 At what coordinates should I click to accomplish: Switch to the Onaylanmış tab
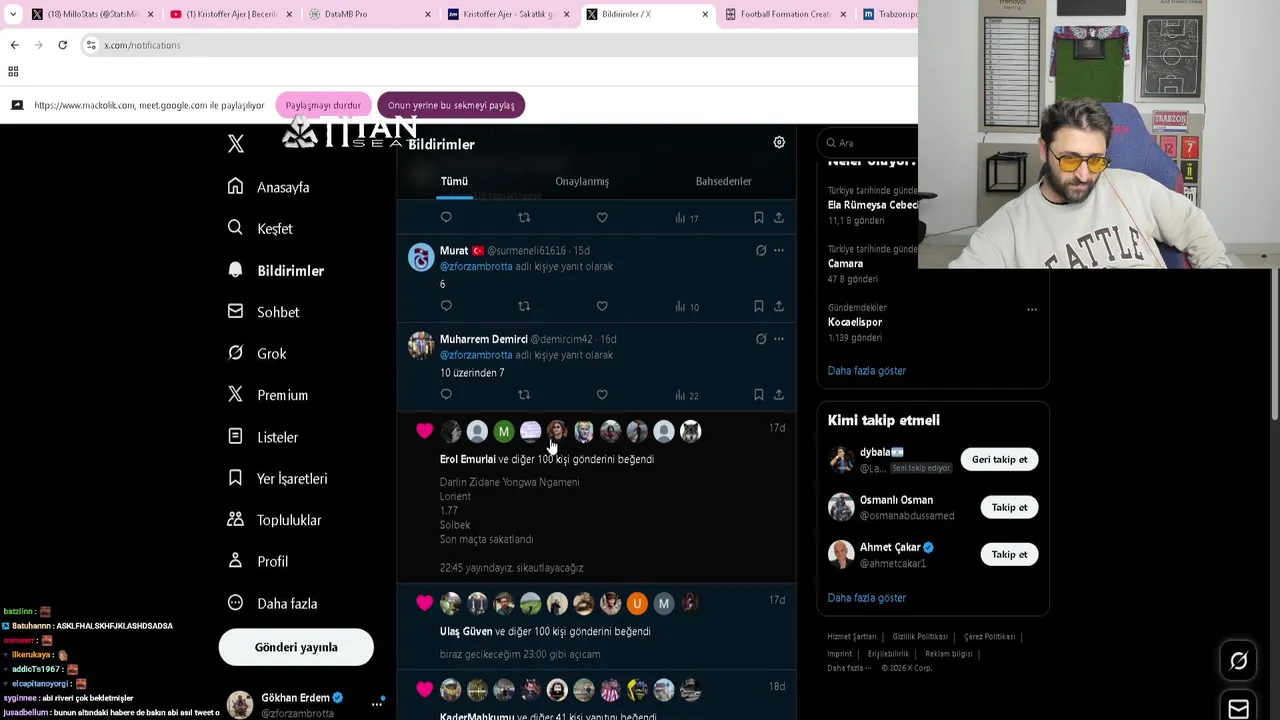coord(582,181)
